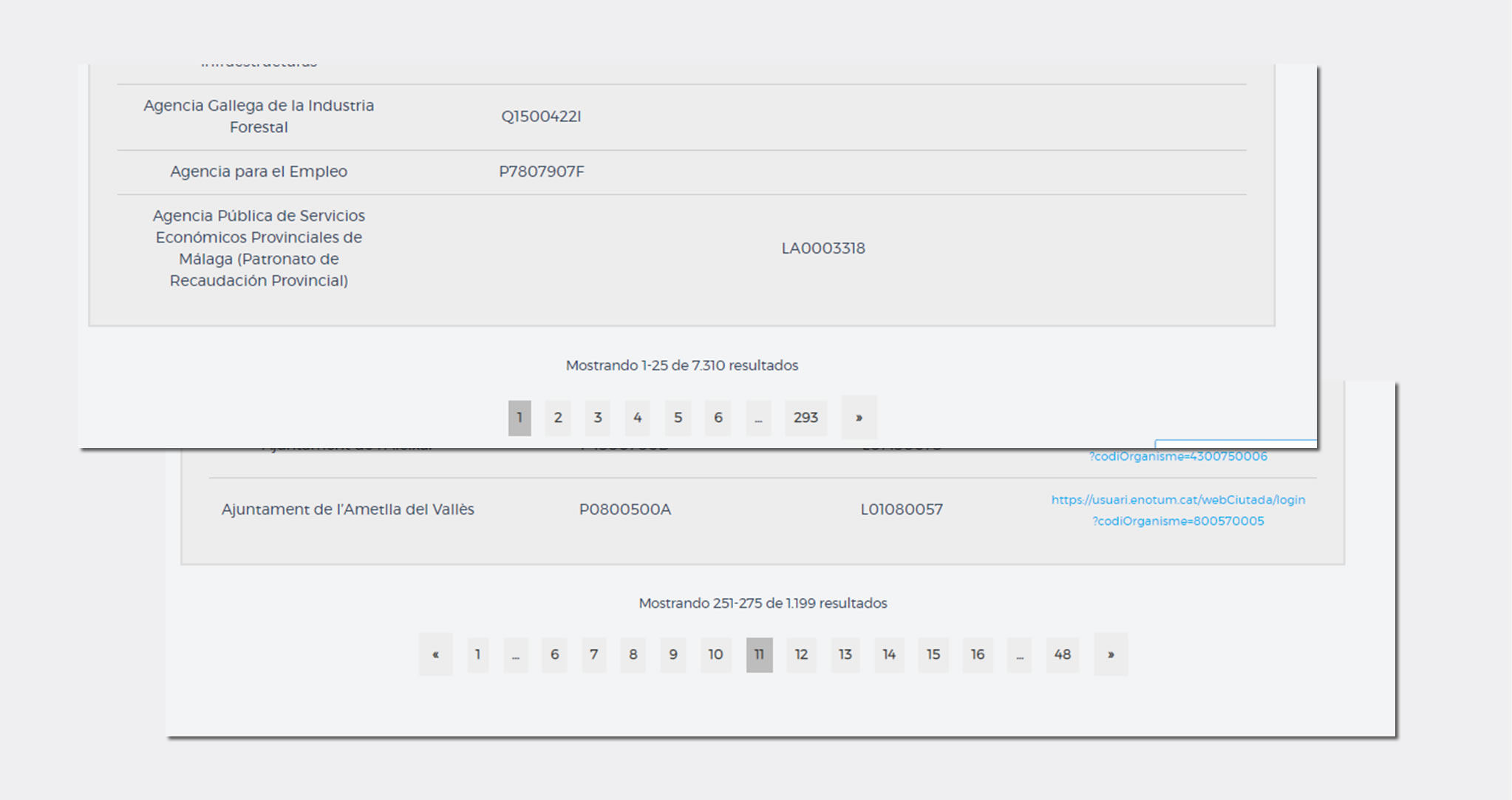Image resolution: width=1512 pixels, height=800 pixels.
Task: Select NIF P7807907F
Action: [x=542, y=172]
